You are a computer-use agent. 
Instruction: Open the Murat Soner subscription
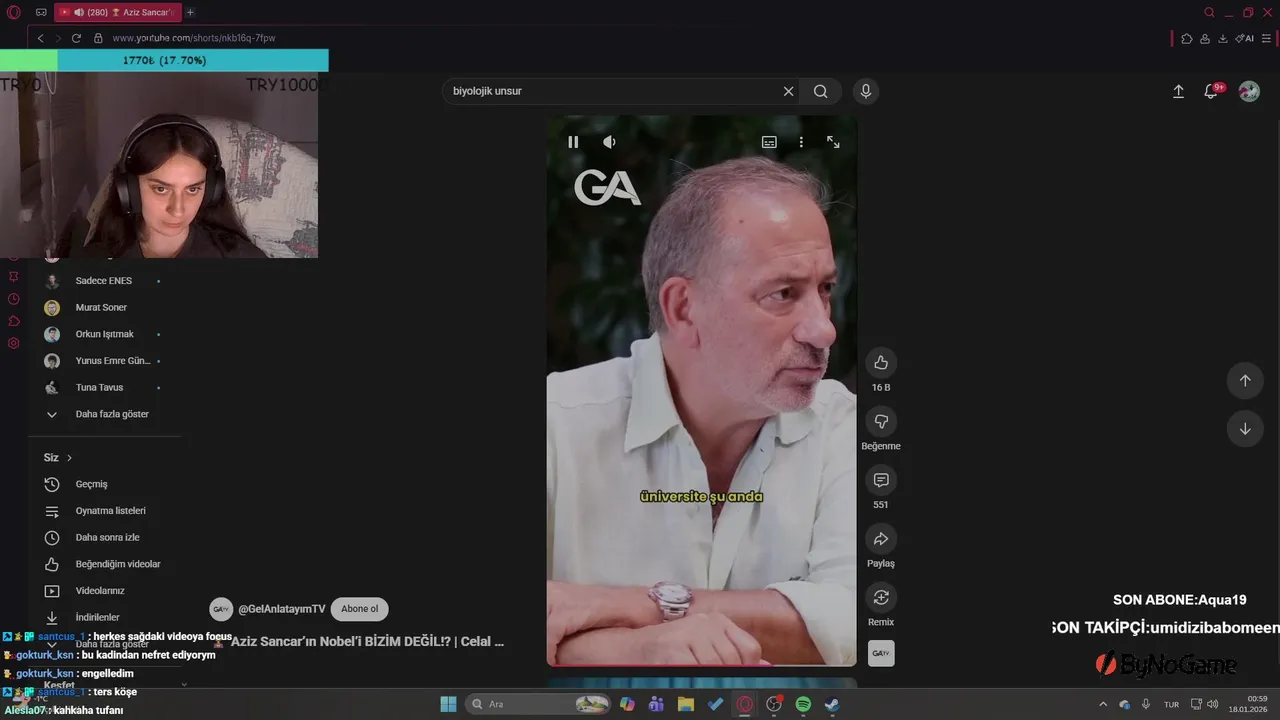(101, 307)
